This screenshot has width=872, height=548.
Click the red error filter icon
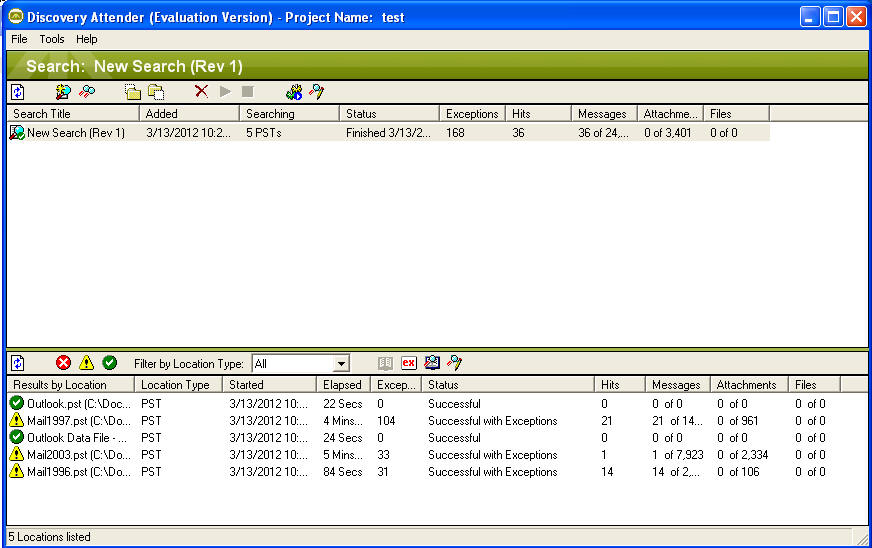pyautogui.click(x=63, y=363)
